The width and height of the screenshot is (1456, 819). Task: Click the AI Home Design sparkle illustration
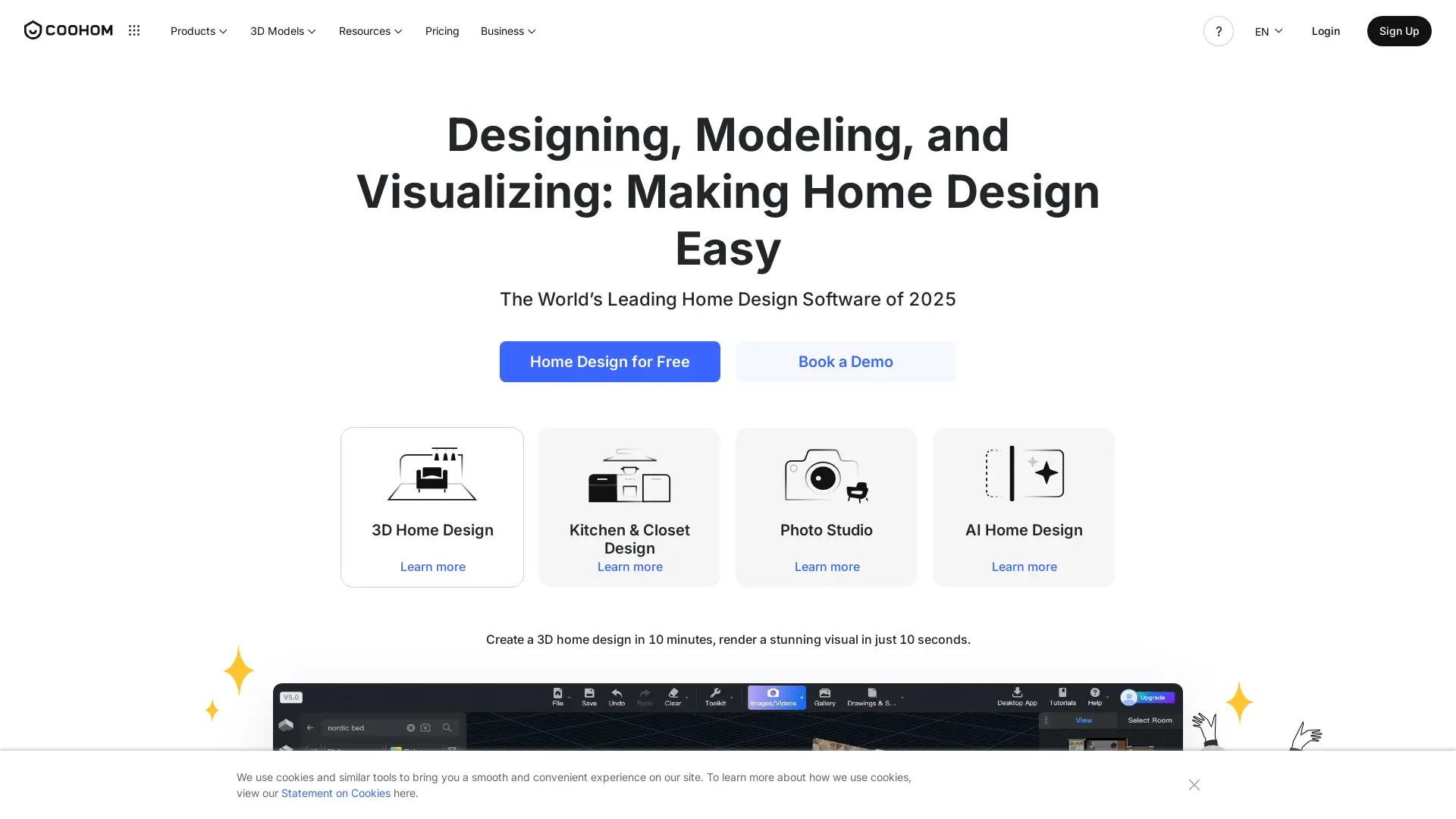(x=1025, y=473)
